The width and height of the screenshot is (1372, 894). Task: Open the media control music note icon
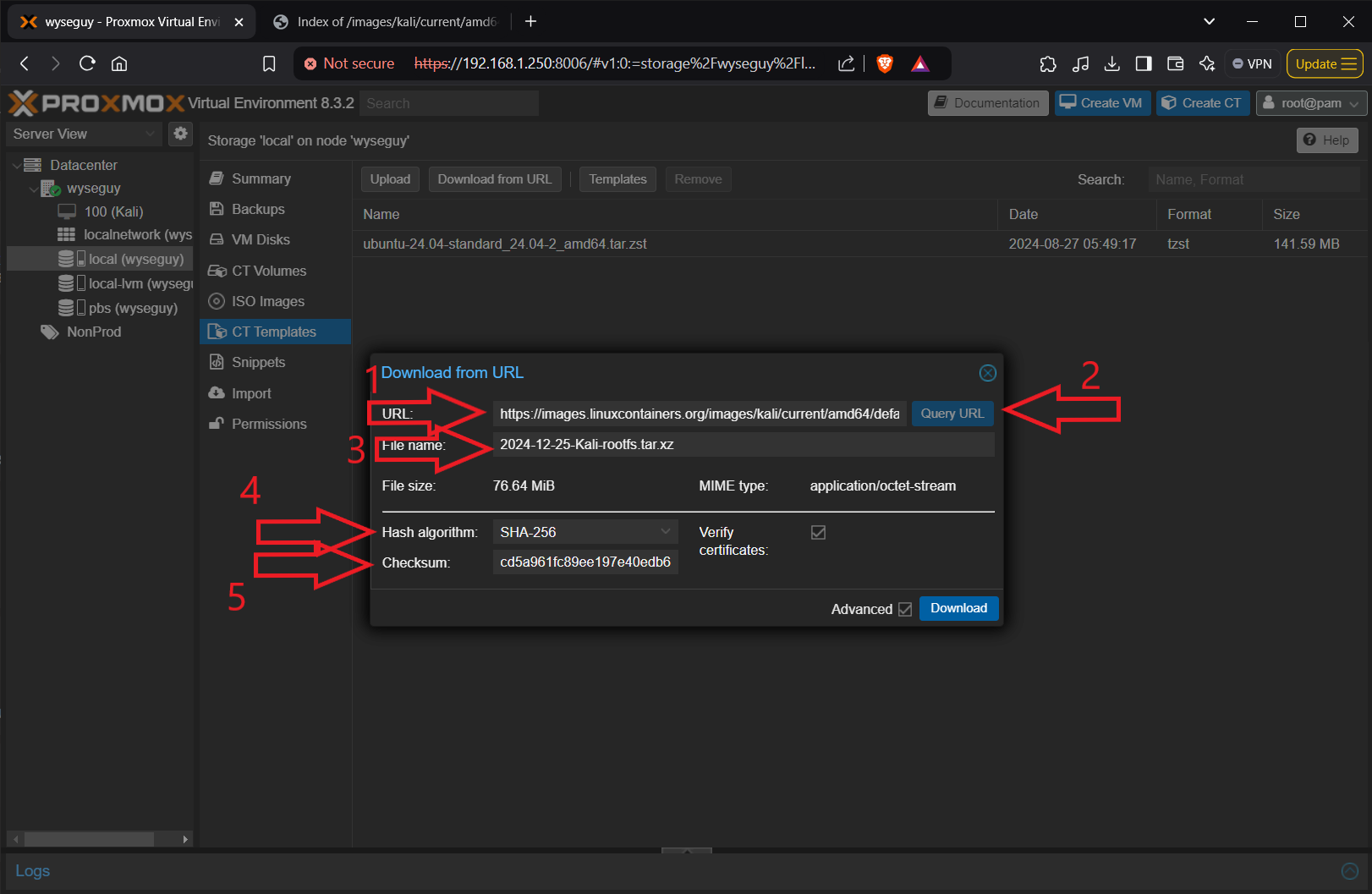point(1080,63)
